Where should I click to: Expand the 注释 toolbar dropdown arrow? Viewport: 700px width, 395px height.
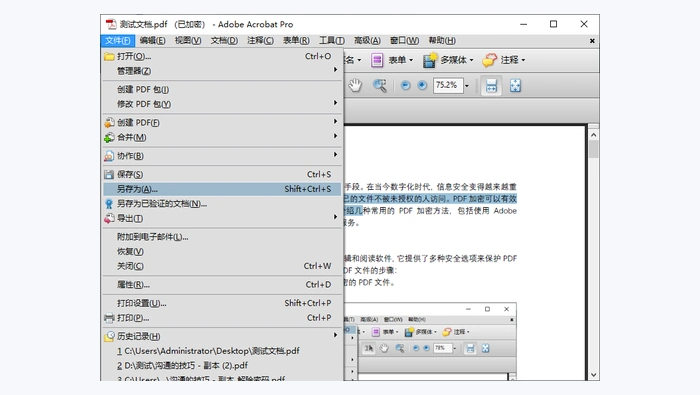point(523,60)
